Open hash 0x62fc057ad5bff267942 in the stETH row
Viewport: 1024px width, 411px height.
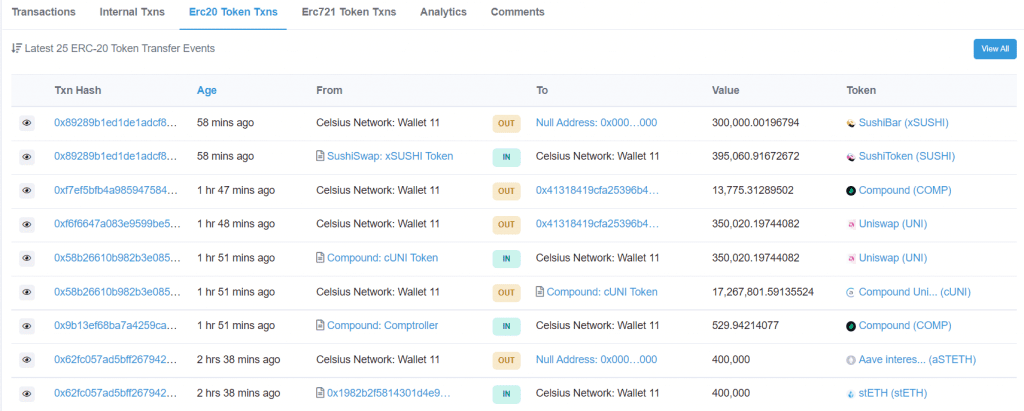tap(116, 393)
